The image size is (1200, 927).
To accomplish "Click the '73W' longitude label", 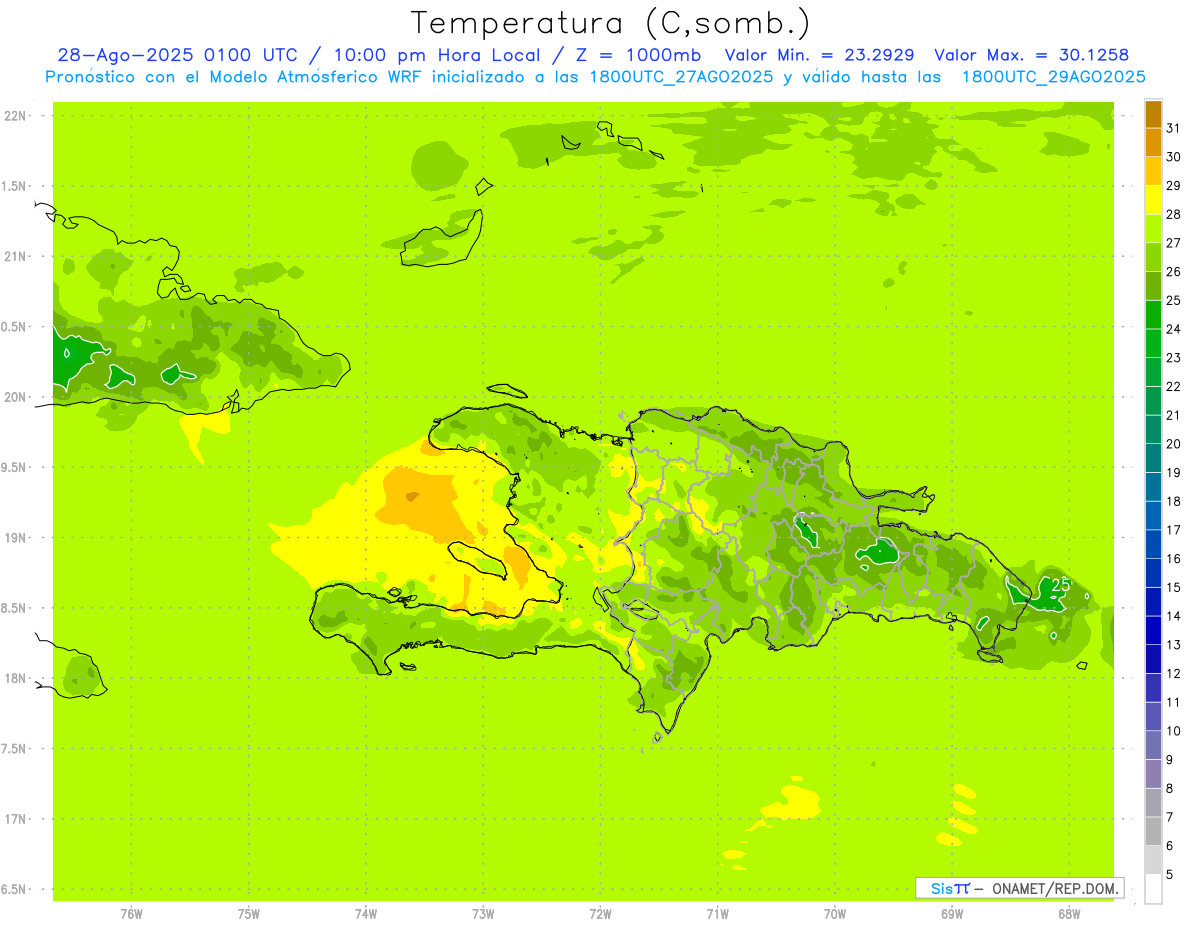I will coord(483,914).
